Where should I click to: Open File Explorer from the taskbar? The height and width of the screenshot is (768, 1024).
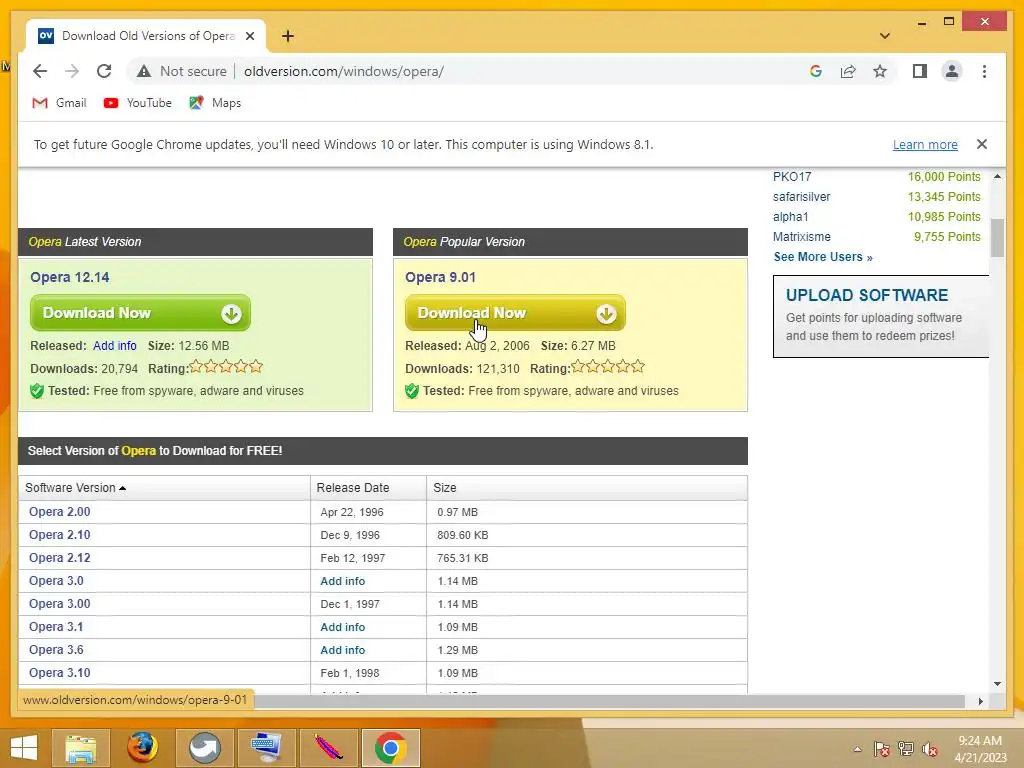[x=81, y=748]
